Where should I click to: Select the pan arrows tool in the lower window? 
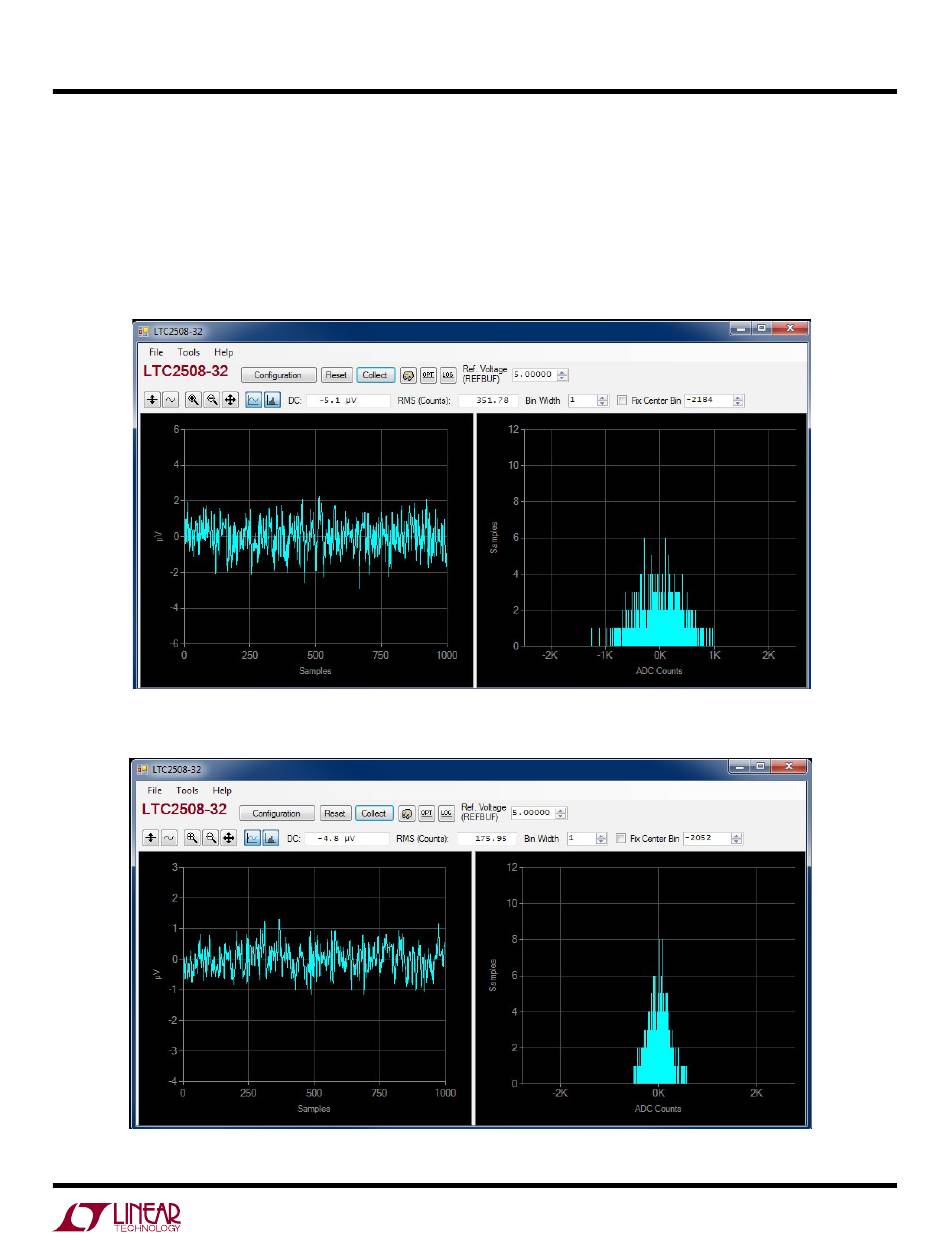[x=229, y=838]
